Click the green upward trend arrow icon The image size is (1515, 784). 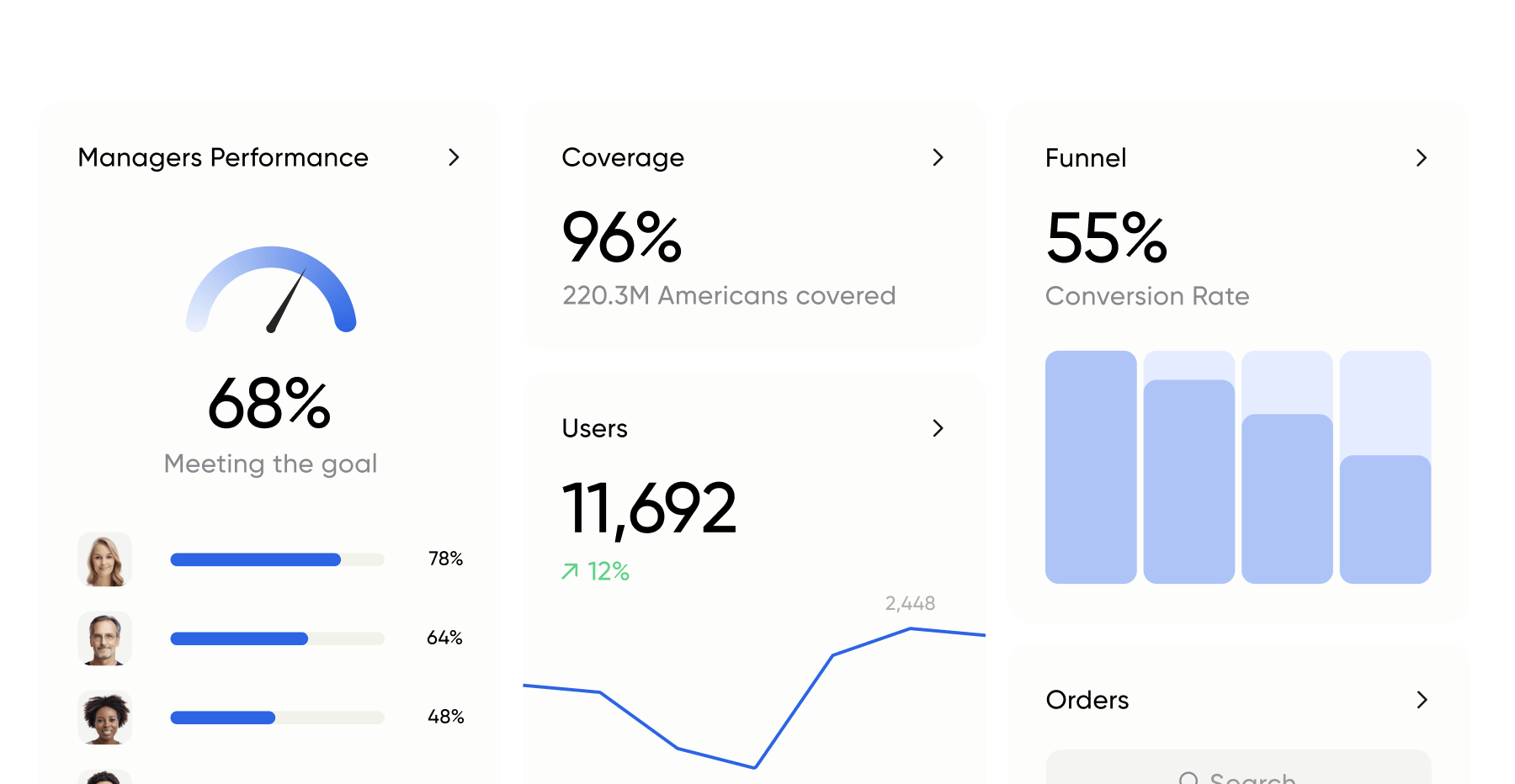pyautogui.click(x=570, y=572)
